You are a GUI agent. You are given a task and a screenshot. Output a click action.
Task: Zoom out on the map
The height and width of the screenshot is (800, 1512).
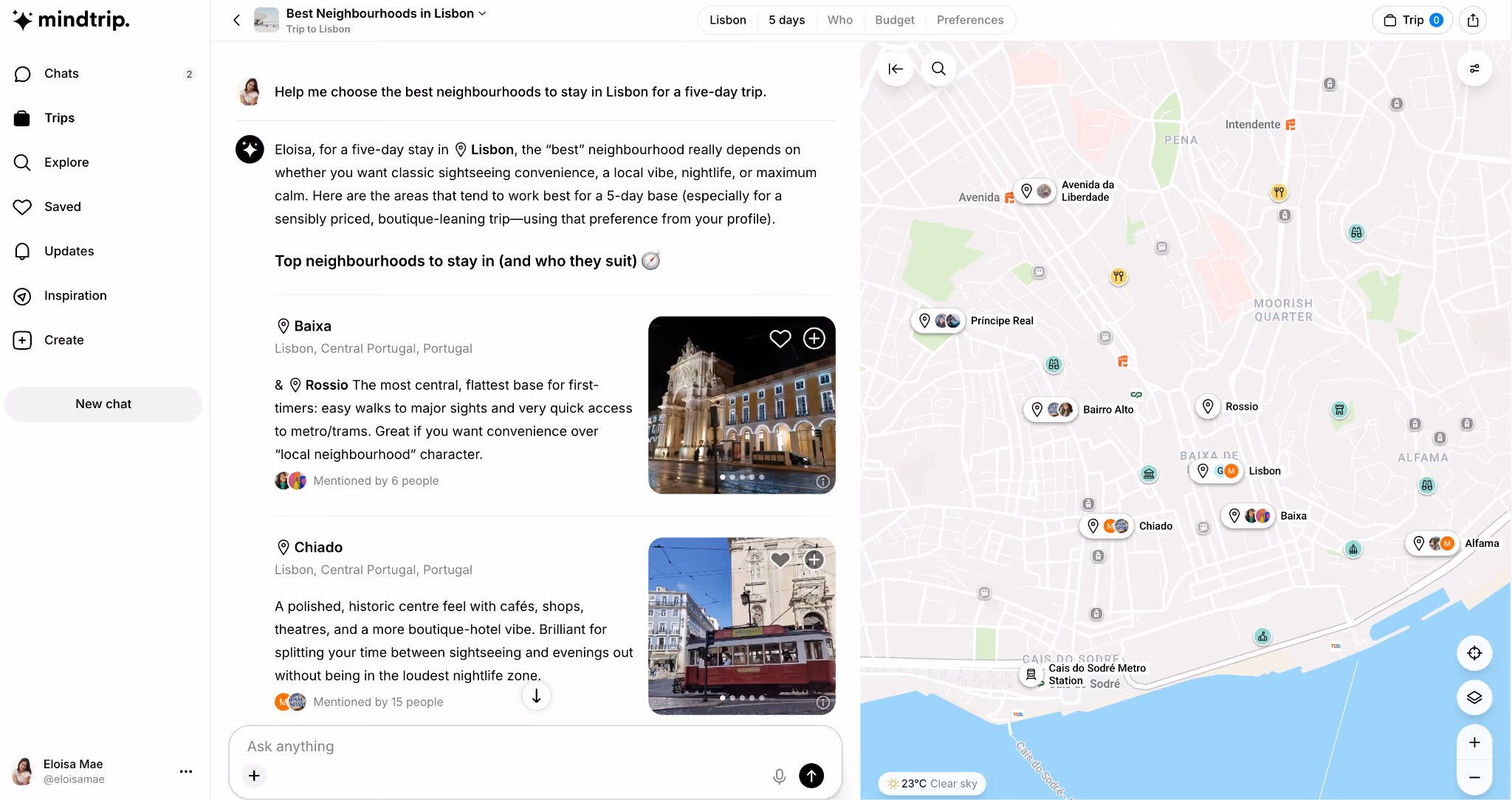click(1474, 778)
